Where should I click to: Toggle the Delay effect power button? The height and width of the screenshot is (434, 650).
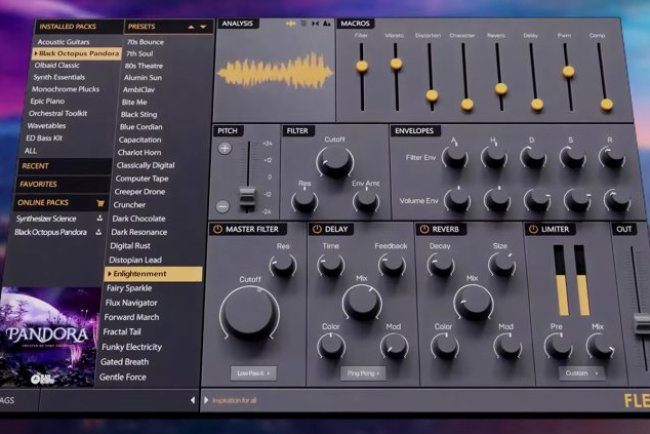tap(316, 229)
